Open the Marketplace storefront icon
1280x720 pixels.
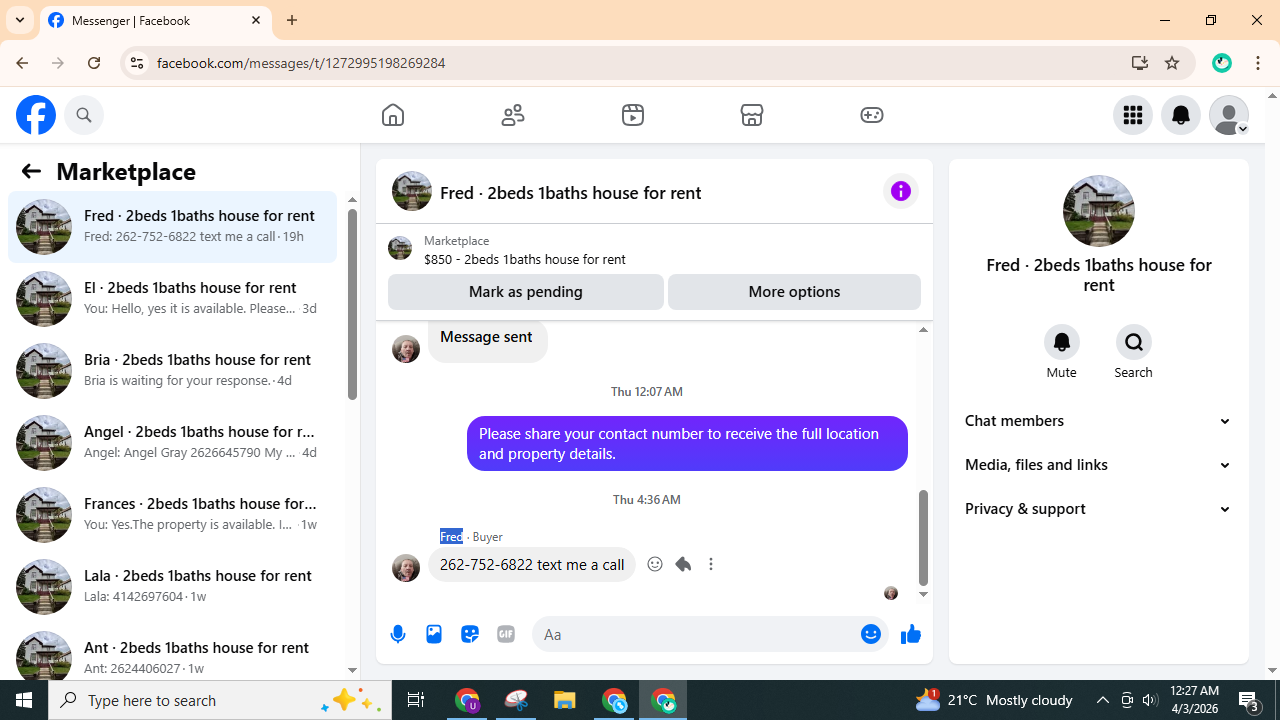[x=752, y=115]
